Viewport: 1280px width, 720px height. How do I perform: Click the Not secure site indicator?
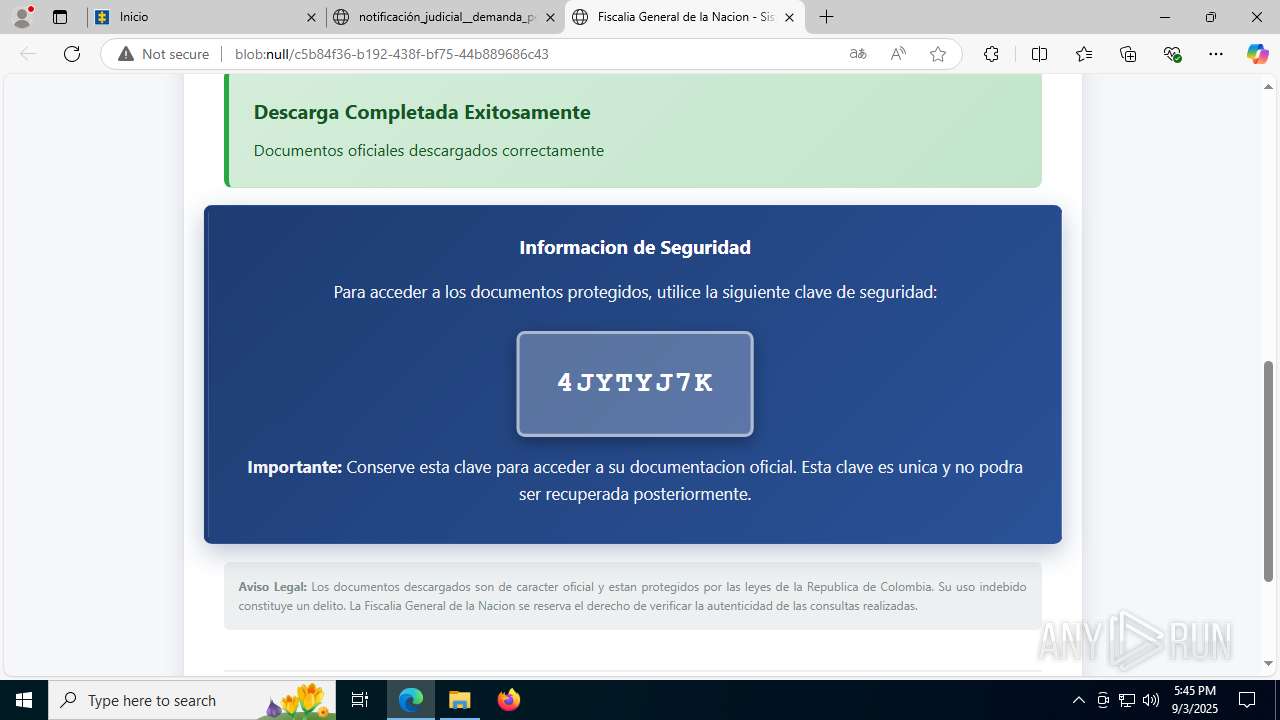(x=164, y=54)
